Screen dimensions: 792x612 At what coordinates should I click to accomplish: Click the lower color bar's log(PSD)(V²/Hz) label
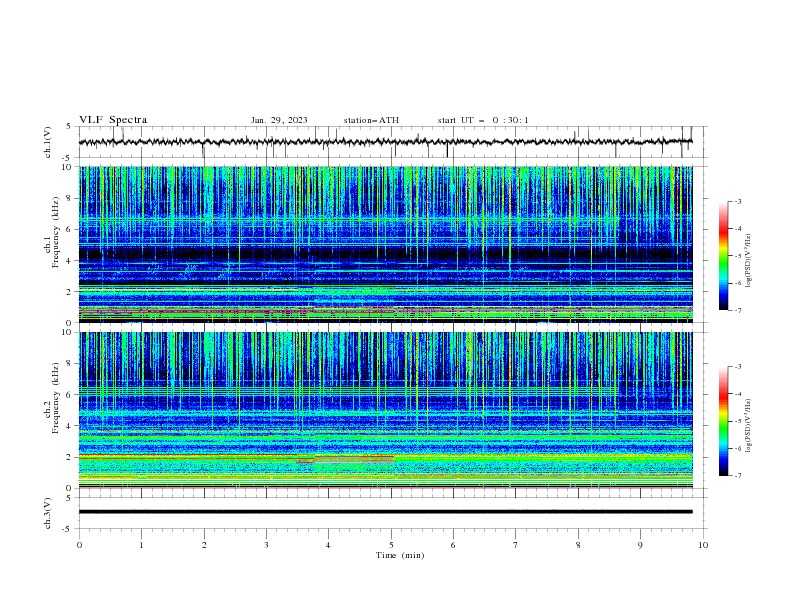pyautogui.click(x=749, y=426)
